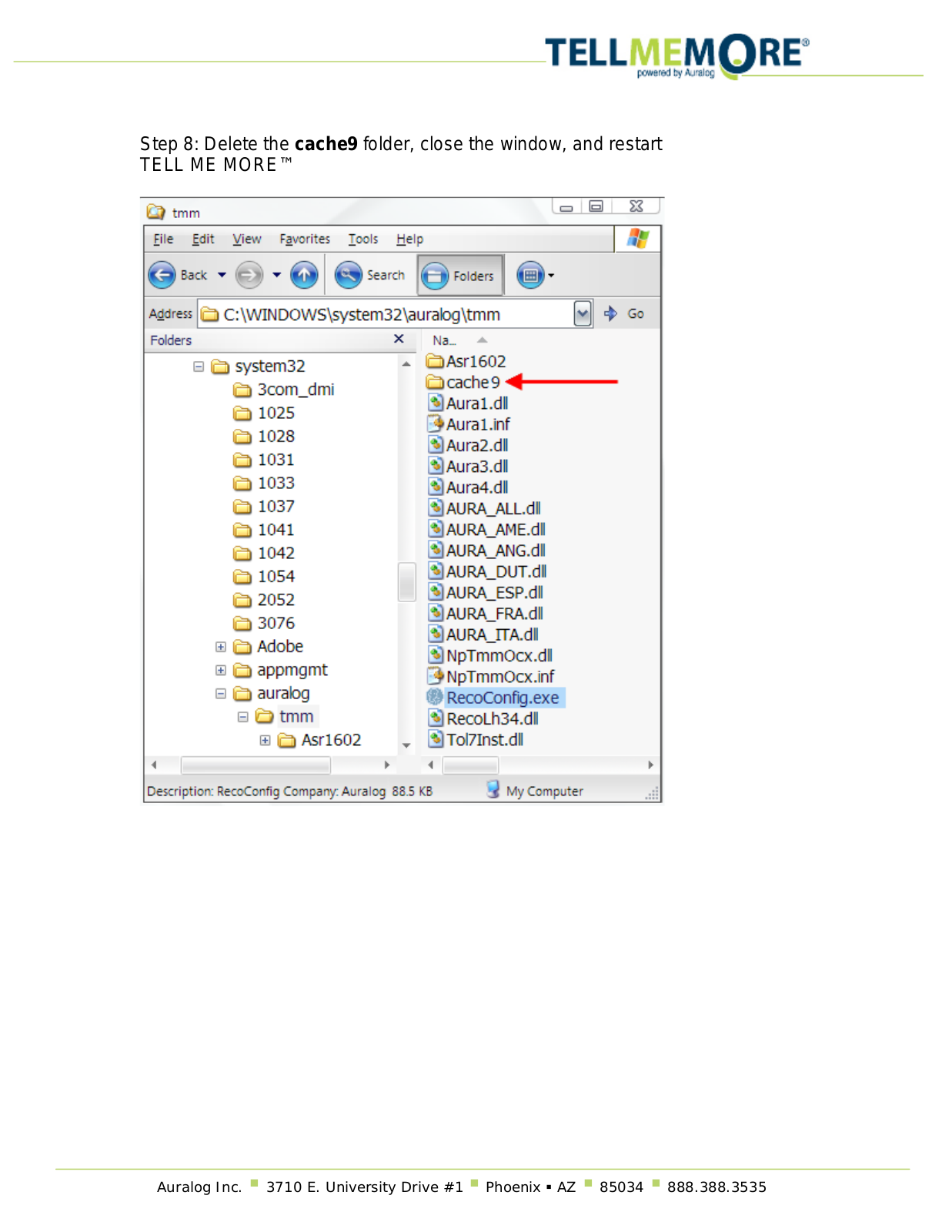Click the cache9 folder icon
The height and width of the screenshot is (1232, 952).
pos(435,383)
